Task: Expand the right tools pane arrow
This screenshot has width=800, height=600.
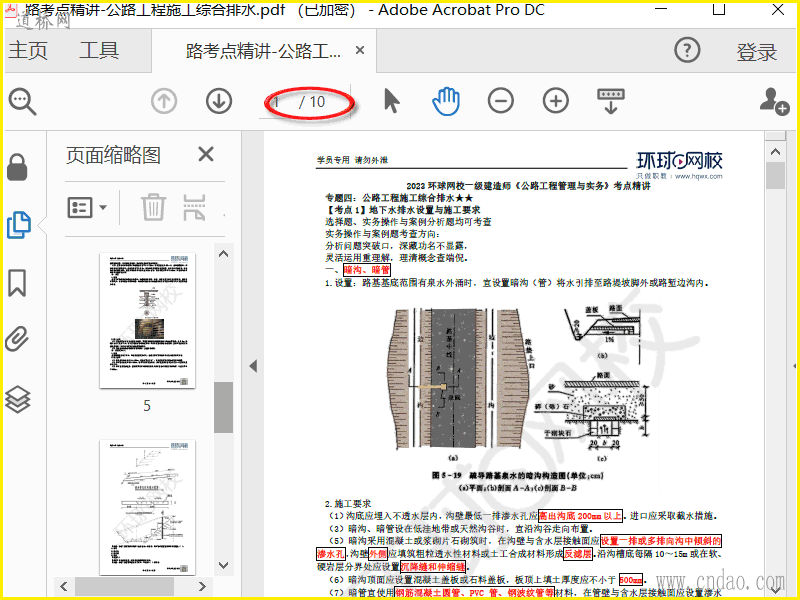Action: tap(794, 366)
